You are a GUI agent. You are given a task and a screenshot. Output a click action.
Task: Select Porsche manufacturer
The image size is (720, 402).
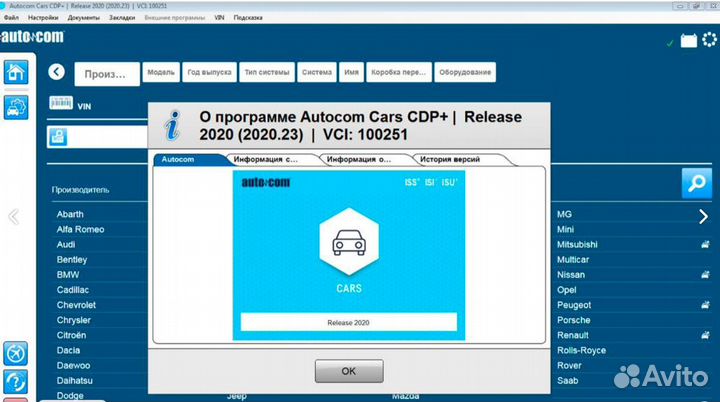tap(574, 320)
